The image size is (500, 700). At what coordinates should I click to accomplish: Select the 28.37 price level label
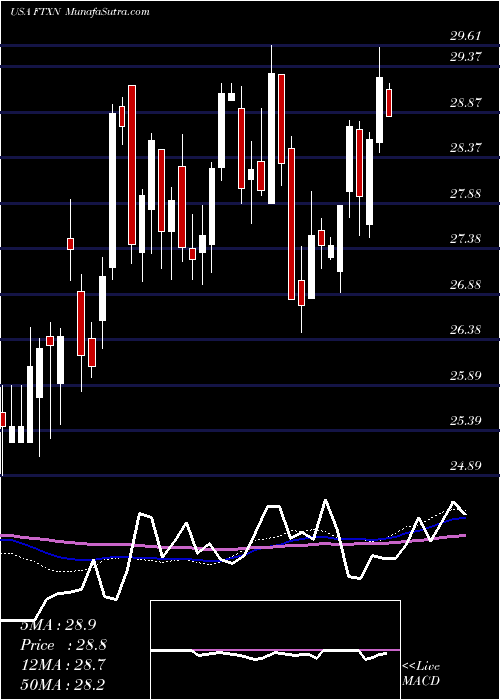pyautogui.click(x=465, y=148)
